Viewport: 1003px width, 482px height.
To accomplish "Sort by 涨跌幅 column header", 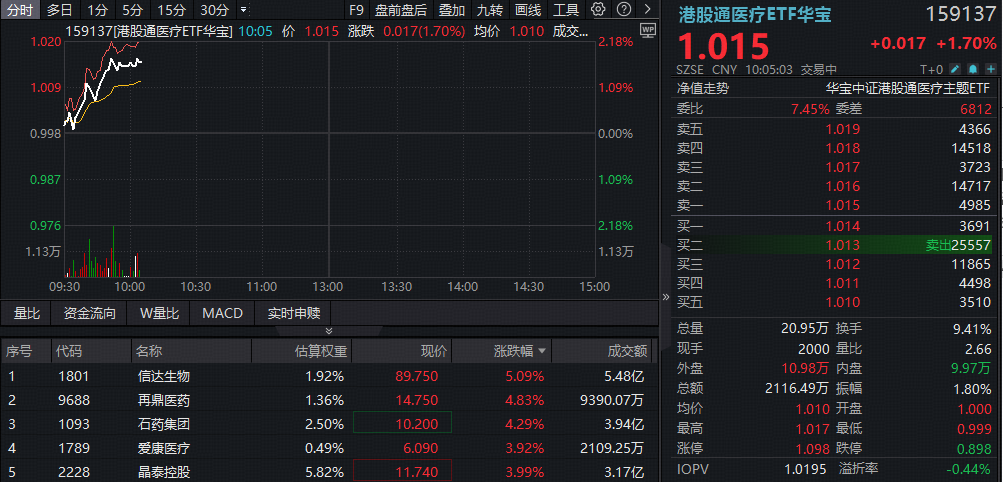I will pos(520,351).
